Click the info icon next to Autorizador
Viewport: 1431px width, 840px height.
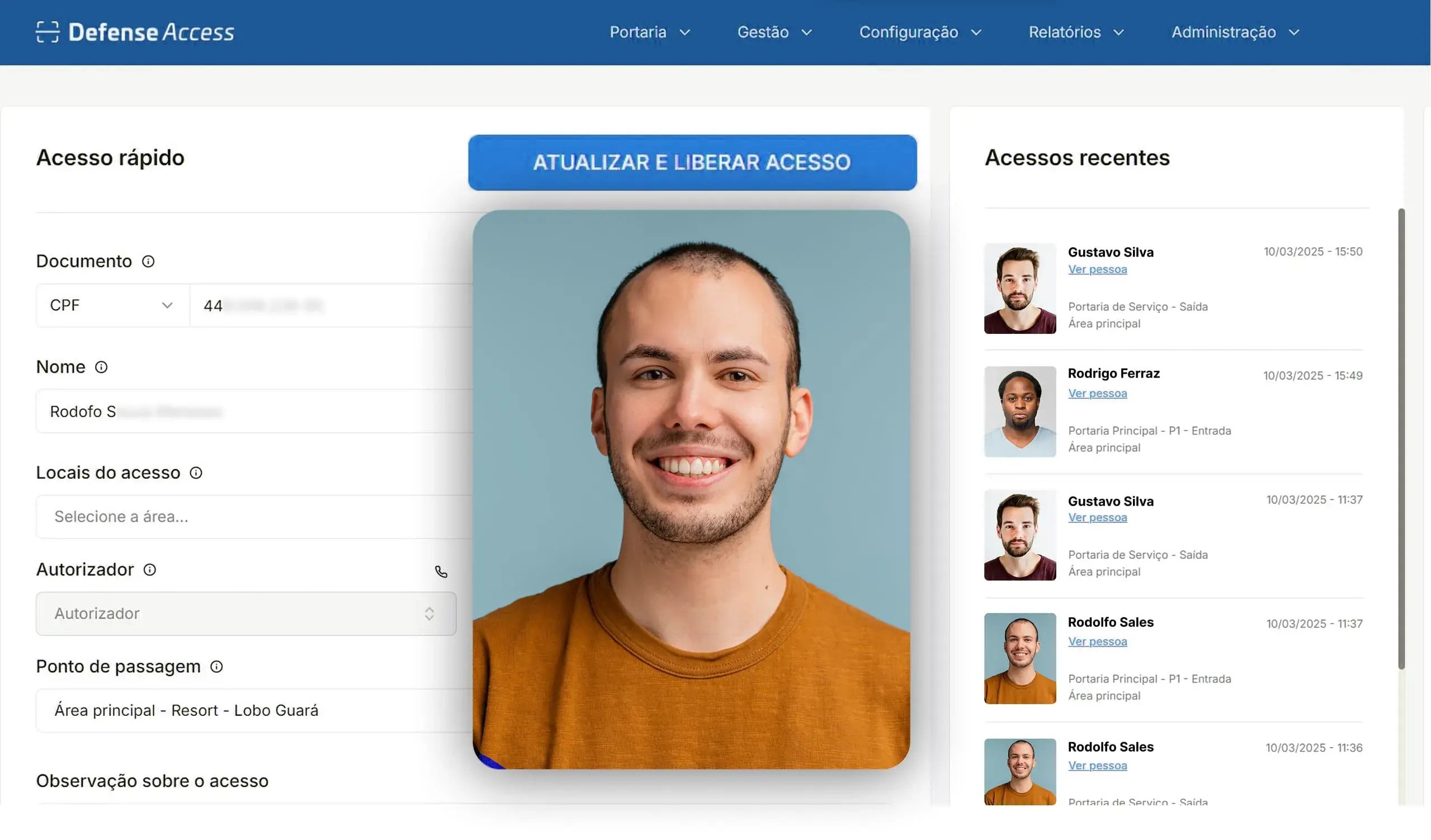tap(149, 570)
